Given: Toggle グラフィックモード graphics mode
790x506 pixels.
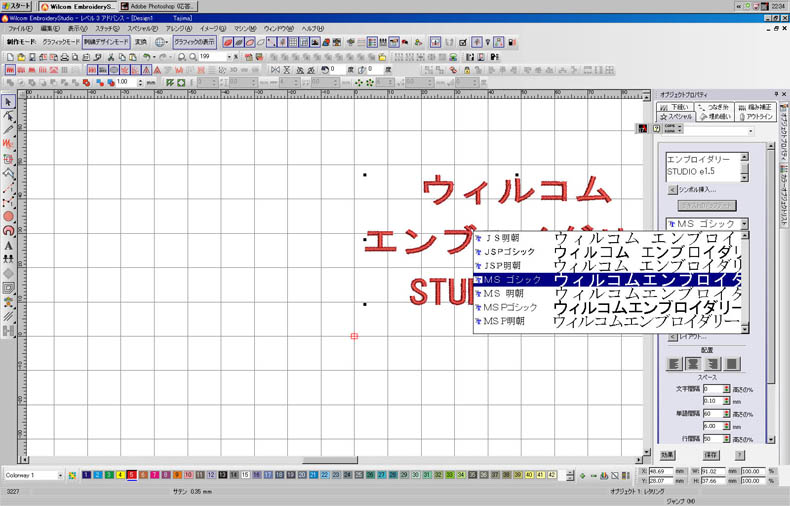Looking at the screenshot, I should (60, 42).
